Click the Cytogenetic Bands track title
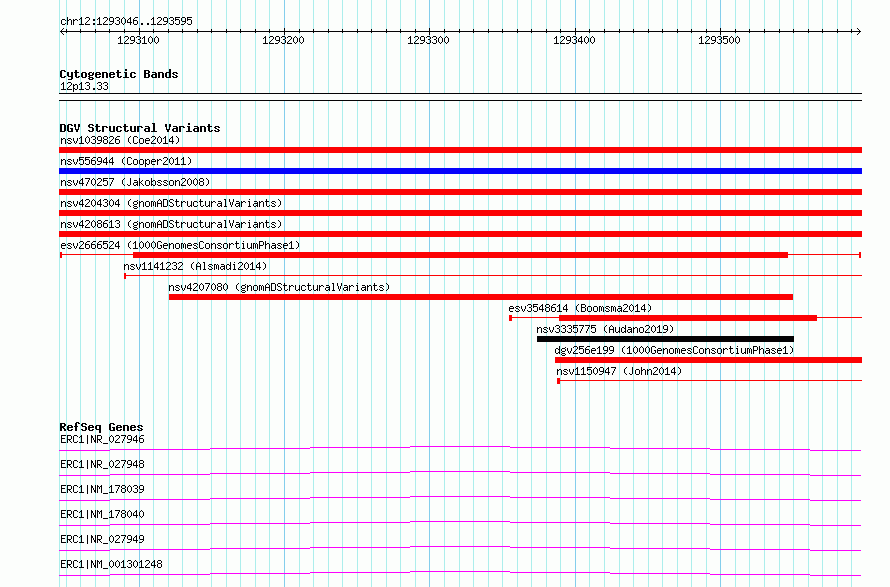The image size is (890, 587). point(119,74)
